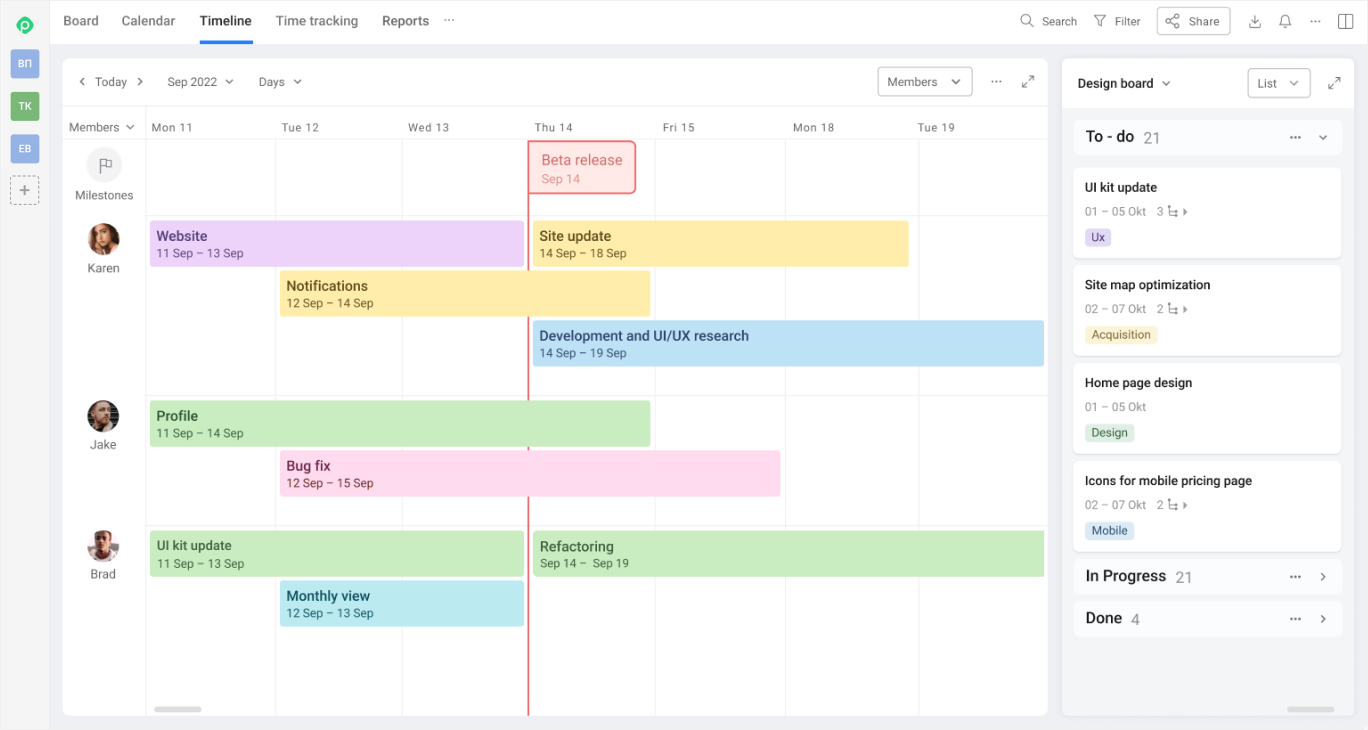Add a new workspace with plus icon
This screenshot has width=1368, height=730.
pos(25,190)
